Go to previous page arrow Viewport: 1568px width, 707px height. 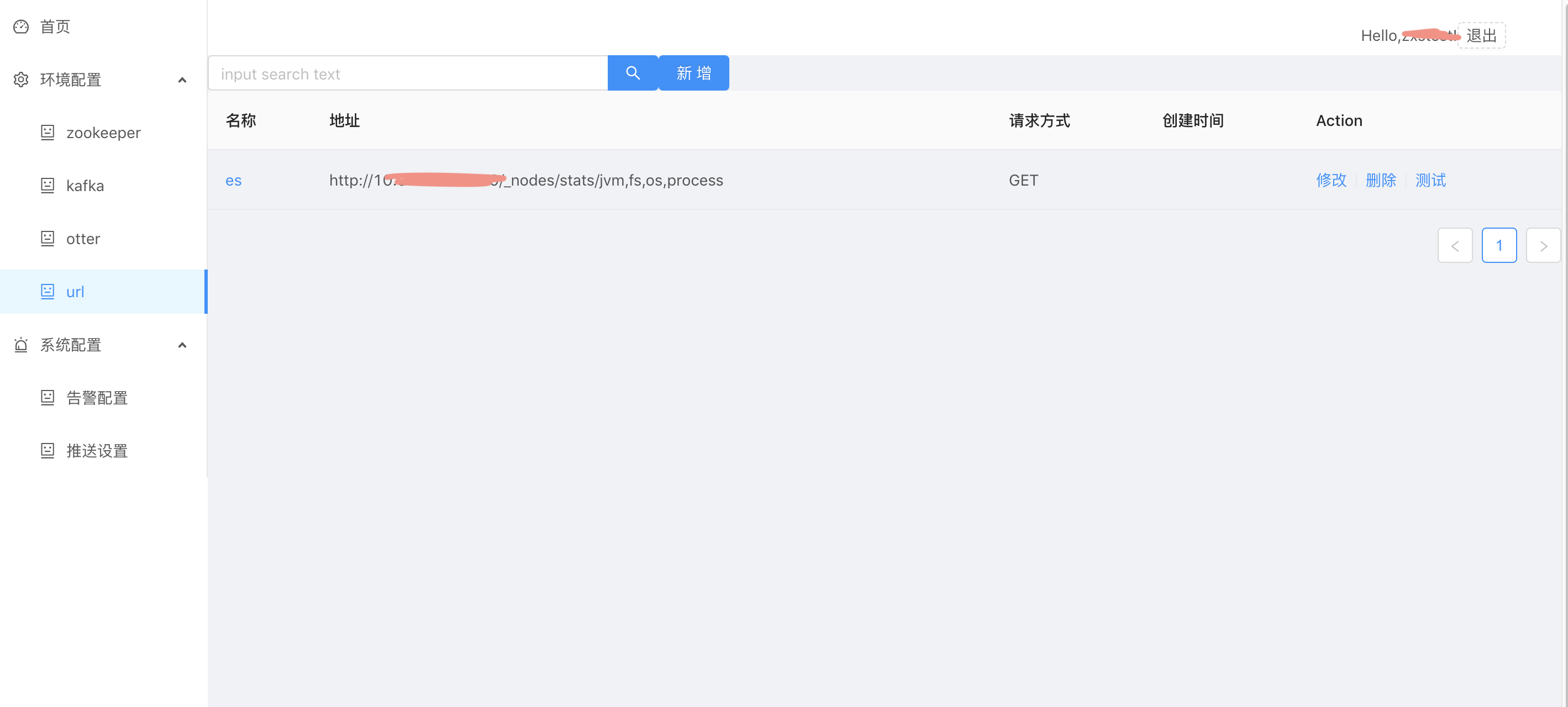1455,246
